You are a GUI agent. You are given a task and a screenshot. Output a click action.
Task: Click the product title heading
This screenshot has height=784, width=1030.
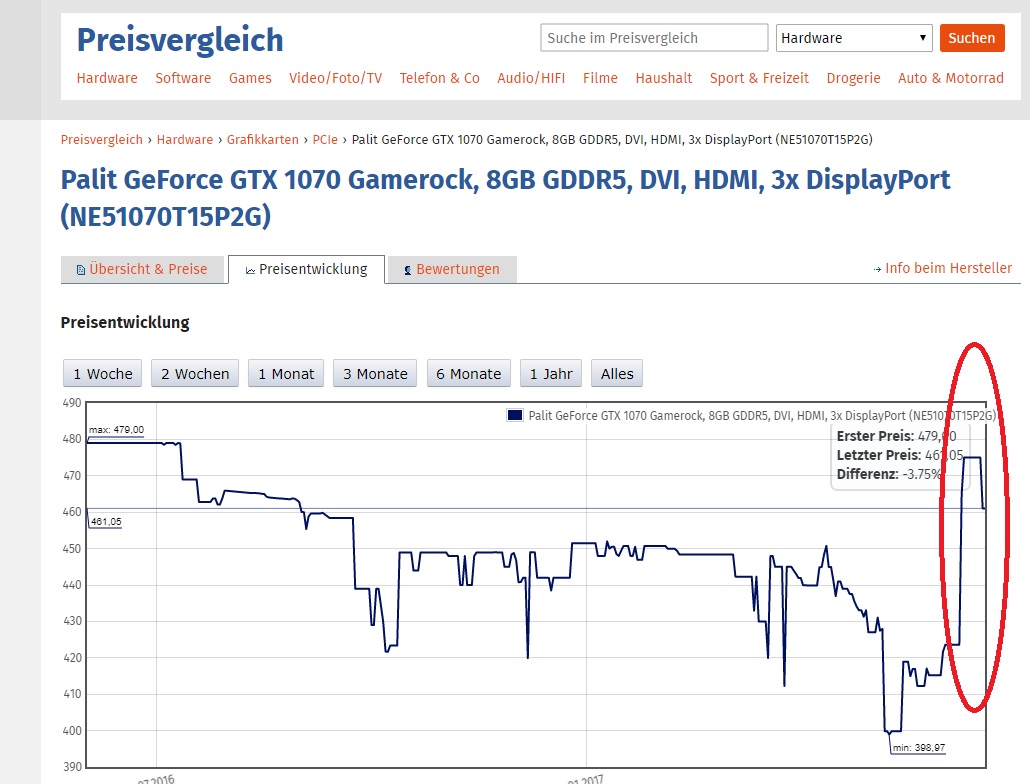click(x=505, y=198)
